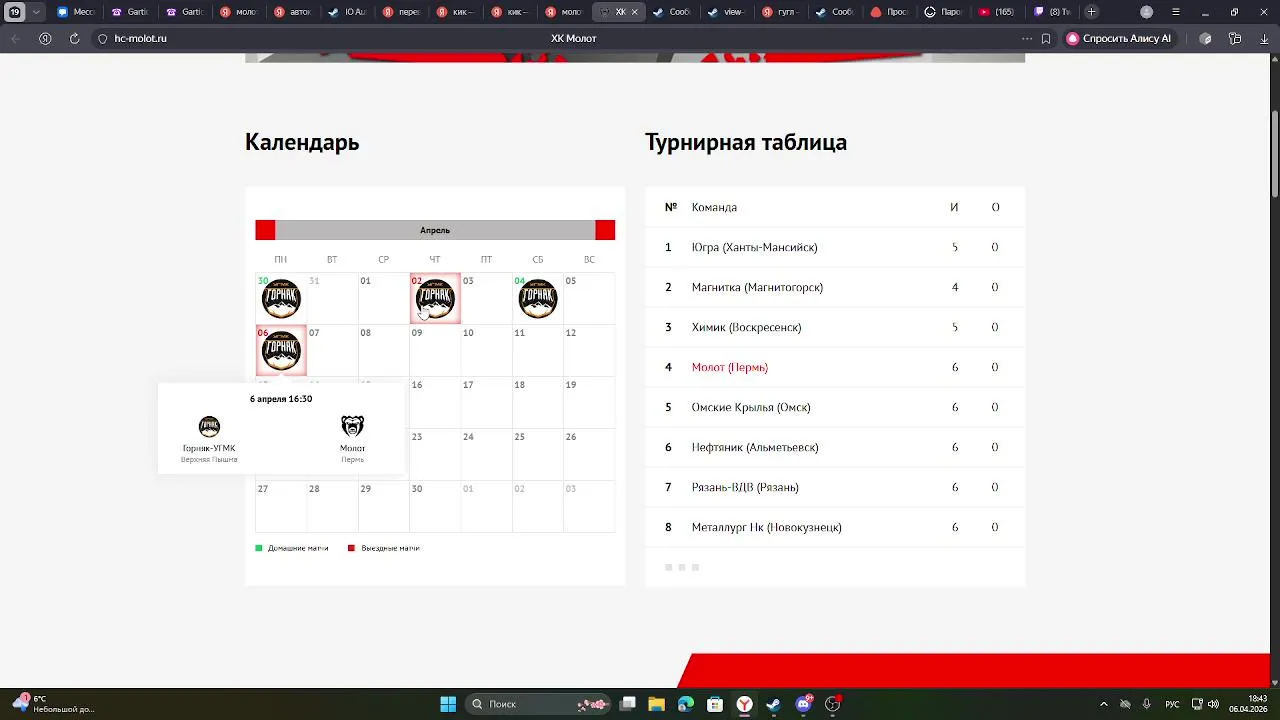The width and height of the screenshot is (1280, 720).
Task: Expand the tab list dropdown arrow
Action: point(37,12)
